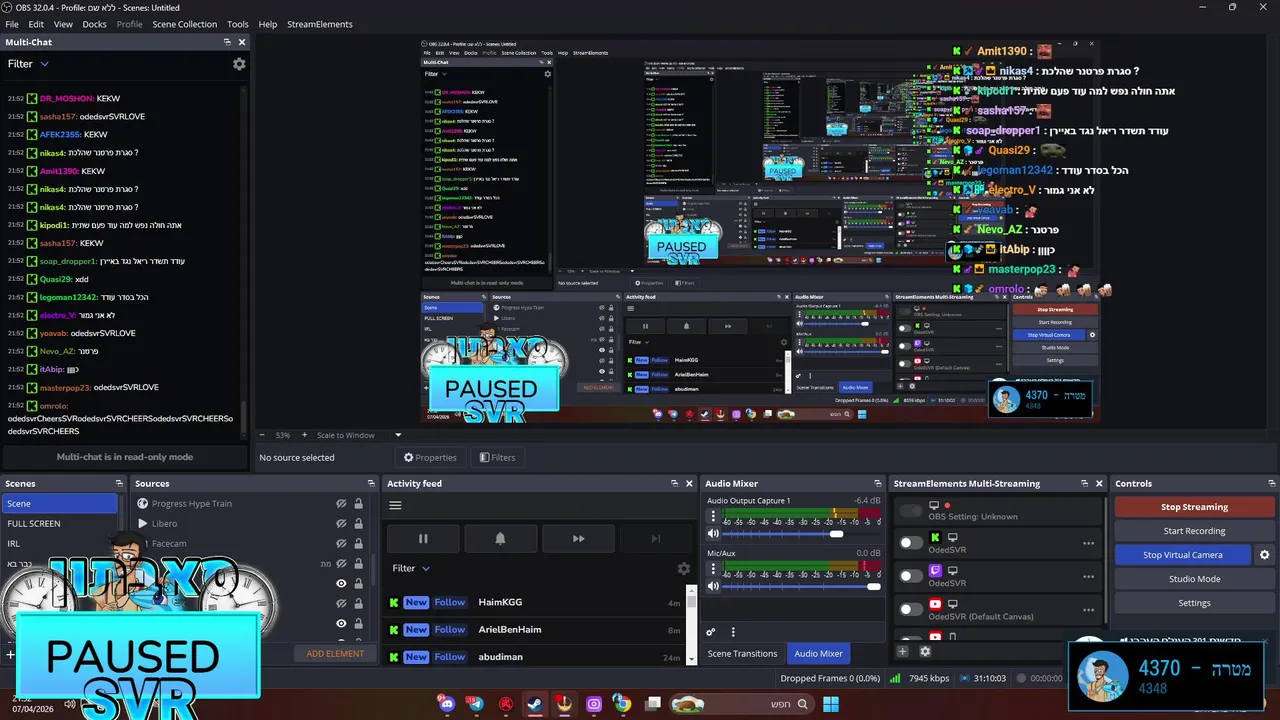This screenshot has height=720, width=1280.
Task: Open Activity feed settings gear
Action: pyautogui.click(x=684, y=568)
